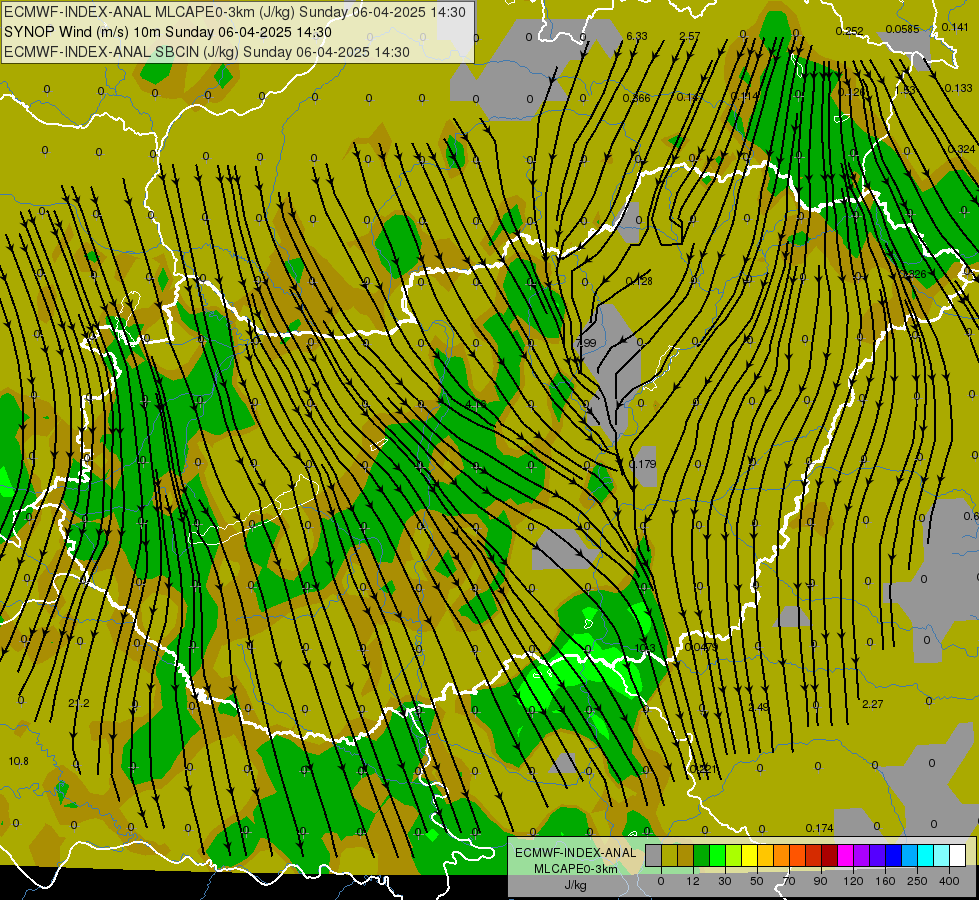
Task: Click the 0.366 value on the map
Action: [x=636, y=98]
